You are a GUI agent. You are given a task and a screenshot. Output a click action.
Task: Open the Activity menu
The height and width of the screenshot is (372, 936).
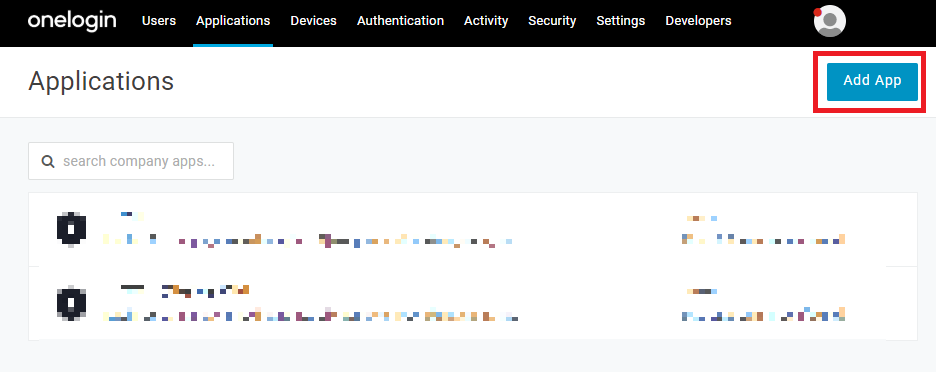coord(486,21)
